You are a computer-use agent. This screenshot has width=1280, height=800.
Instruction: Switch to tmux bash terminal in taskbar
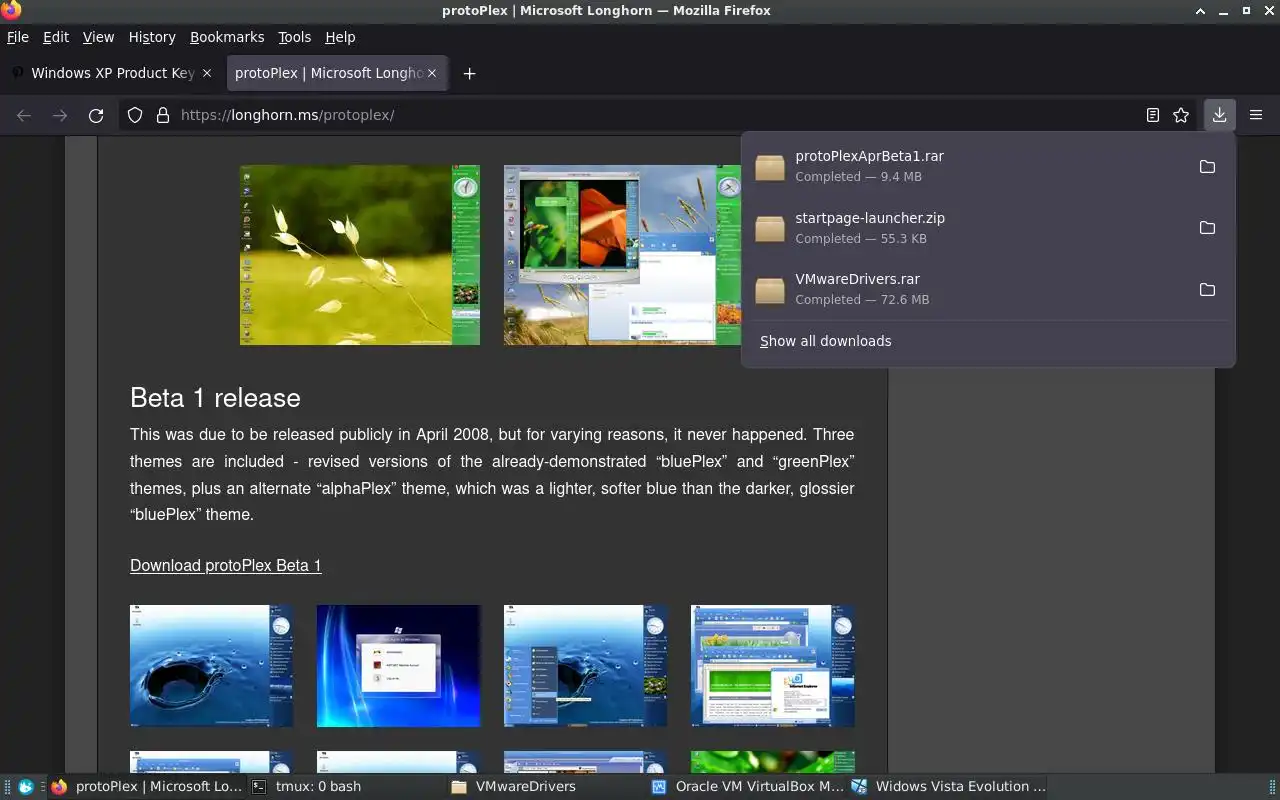click(x=346, y=787)
